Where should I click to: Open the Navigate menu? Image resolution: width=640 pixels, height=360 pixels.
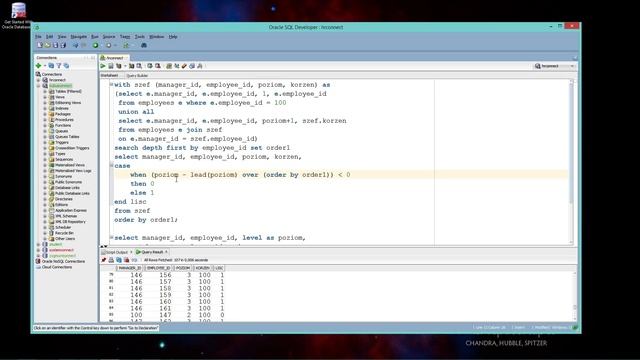[78, 37]
